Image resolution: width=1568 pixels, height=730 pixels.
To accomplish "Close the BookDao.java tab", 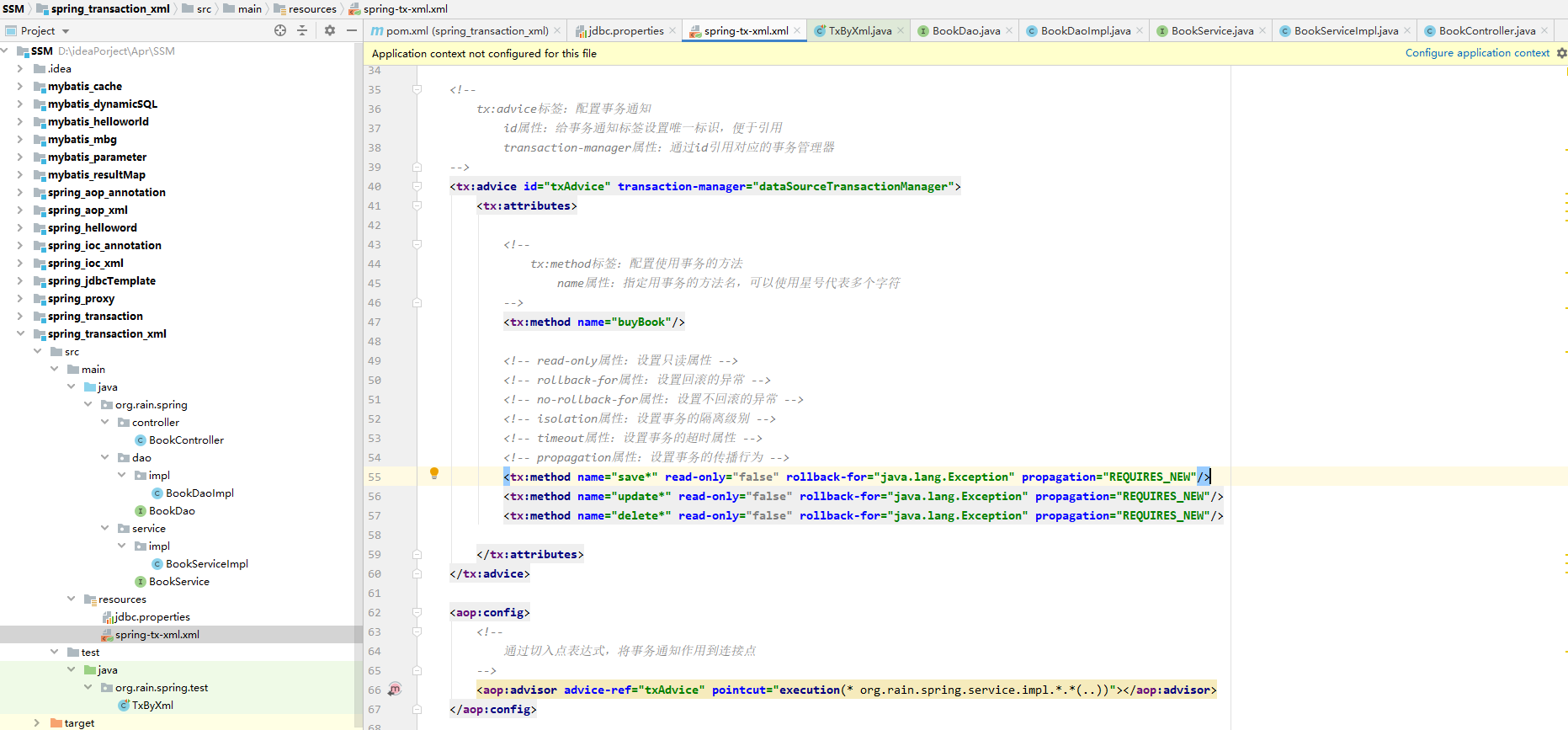I will pyautogui.click(x=1009, y=30).
